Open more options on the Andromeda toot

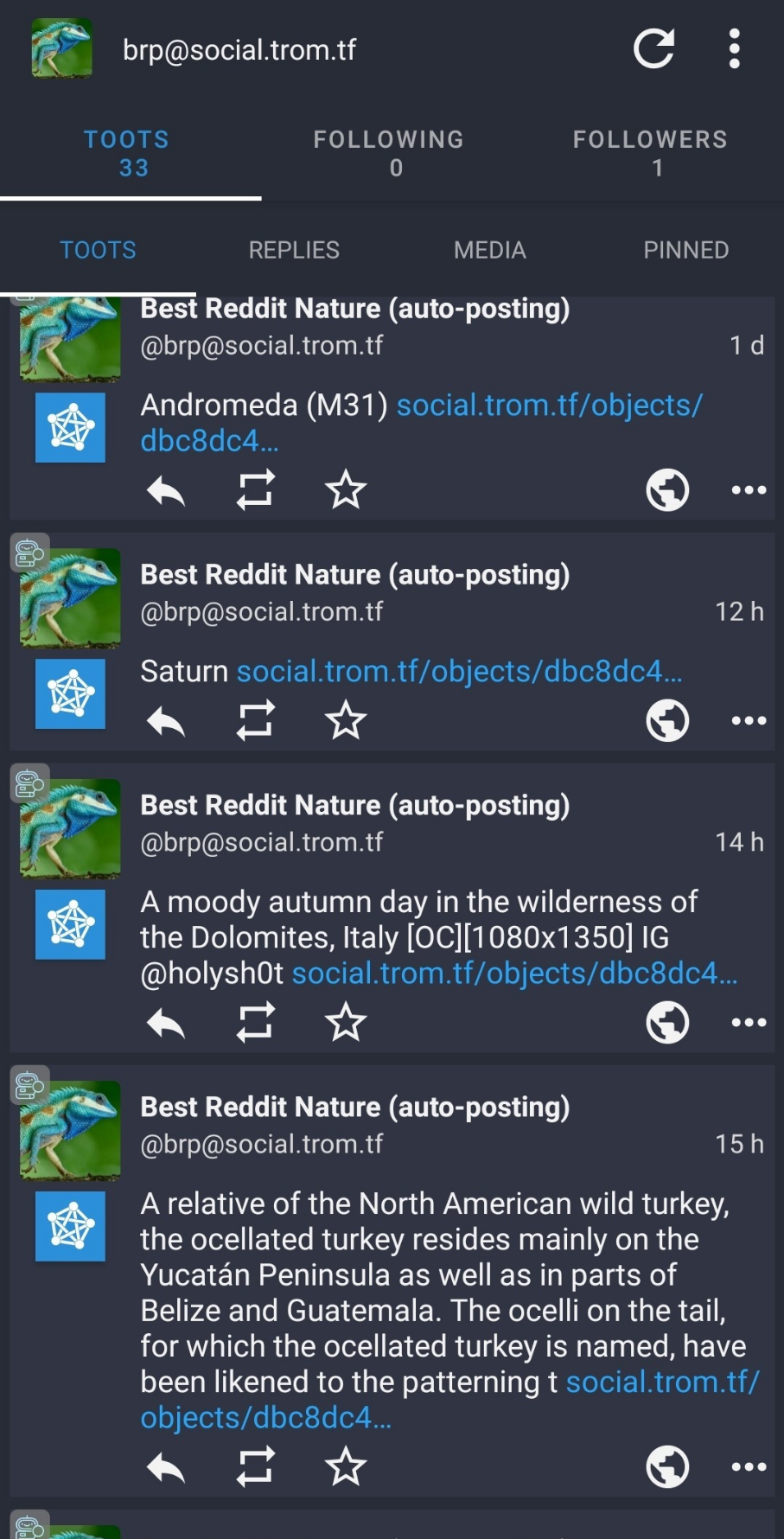pyautogui.click(x=749, y=490)
